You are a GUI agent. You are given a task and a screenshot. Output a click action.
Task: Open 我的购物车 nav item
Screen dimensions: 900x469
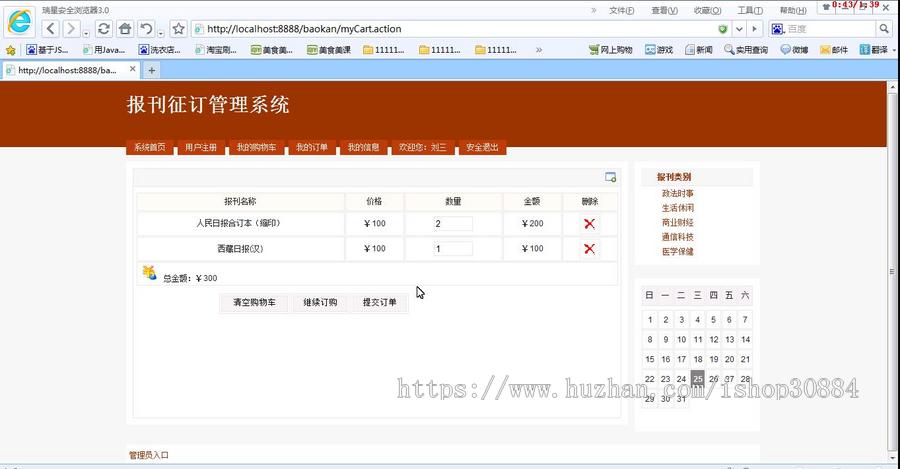[257, 148]
